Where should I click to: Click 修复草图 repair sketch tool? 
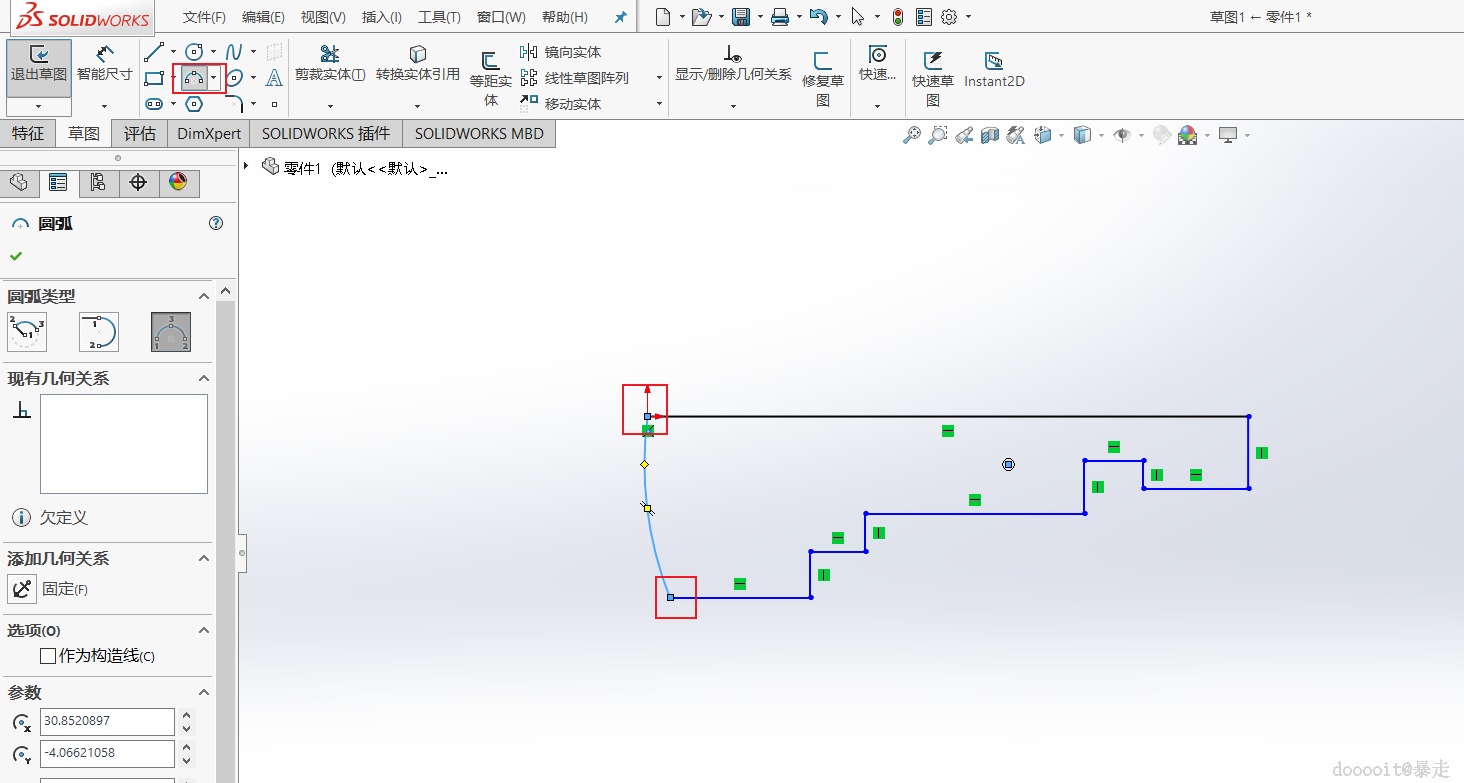pyautogui.click(x=823, y=80)
